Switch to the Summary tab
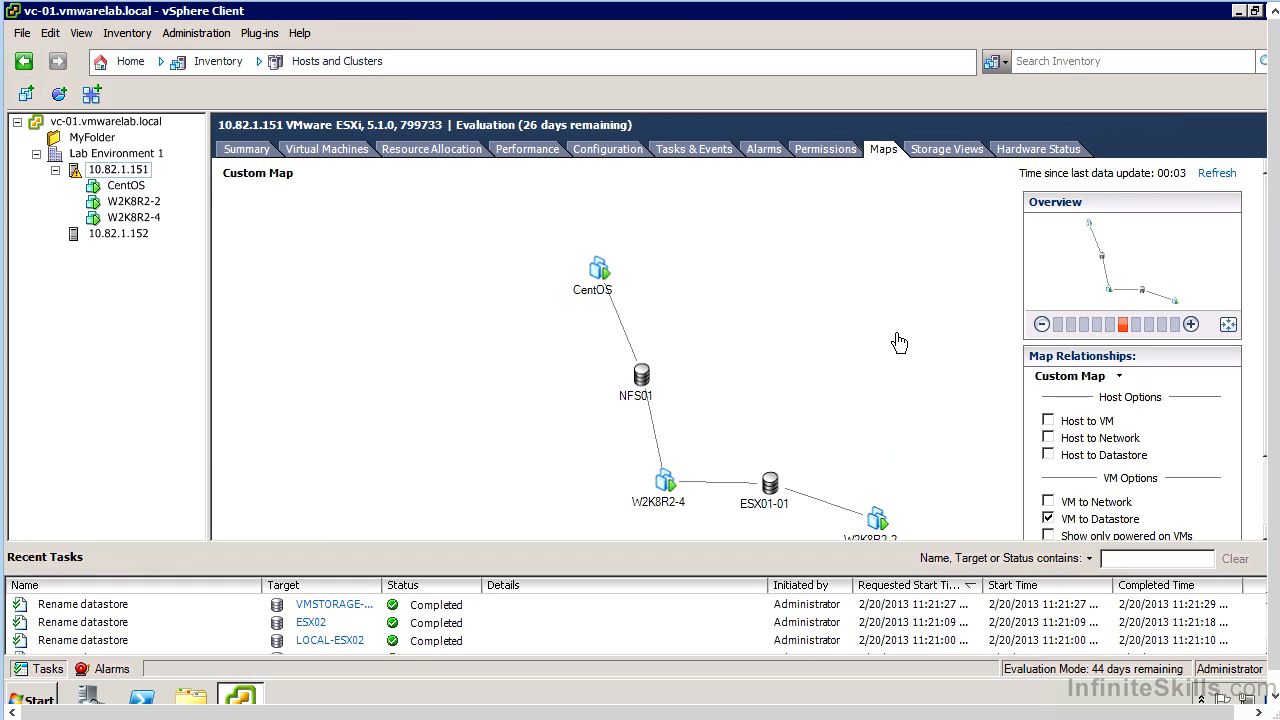Screen dimensions: 1280x720 [246, 149]
